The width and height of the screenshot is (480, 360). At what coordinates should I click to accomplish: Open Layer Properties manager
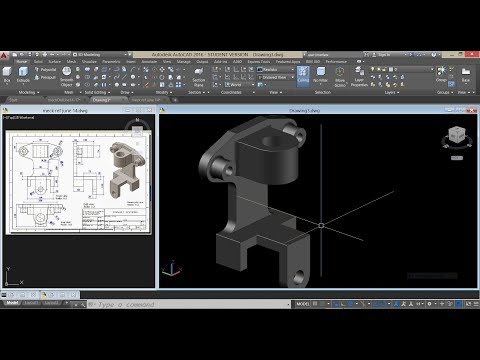[x=359, y=77]
